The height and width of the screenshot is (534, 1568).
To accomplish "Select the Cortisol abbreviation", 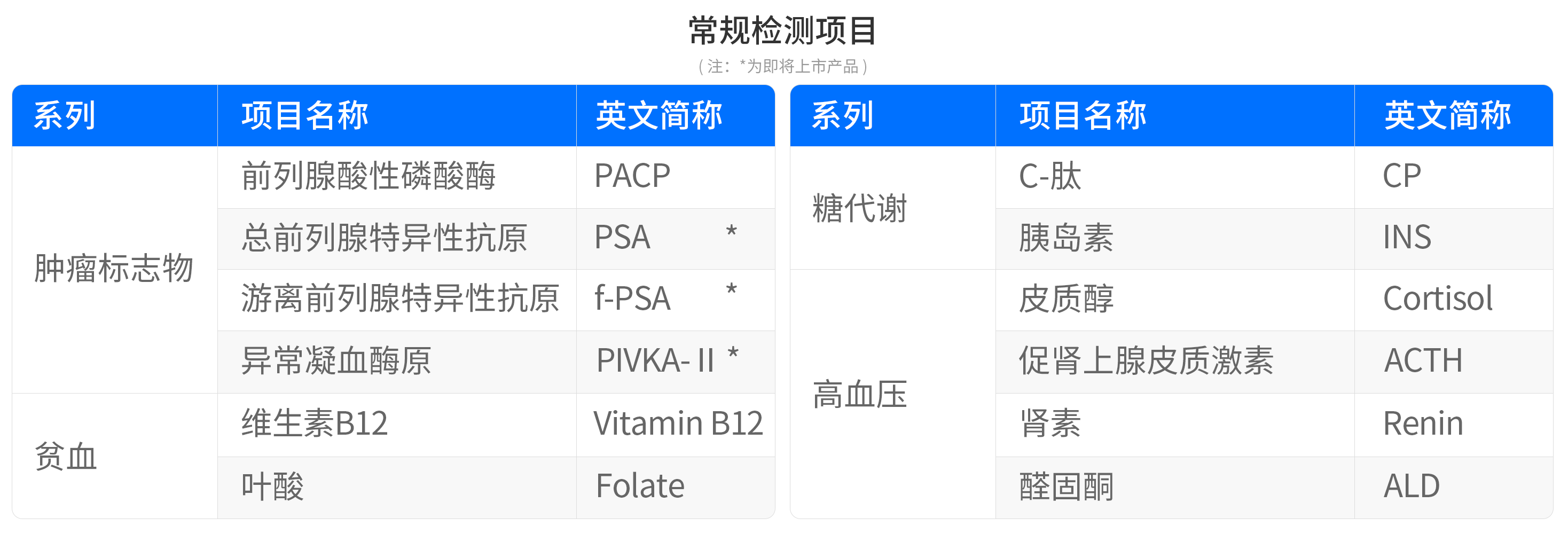I will [x=1437, y=299].
